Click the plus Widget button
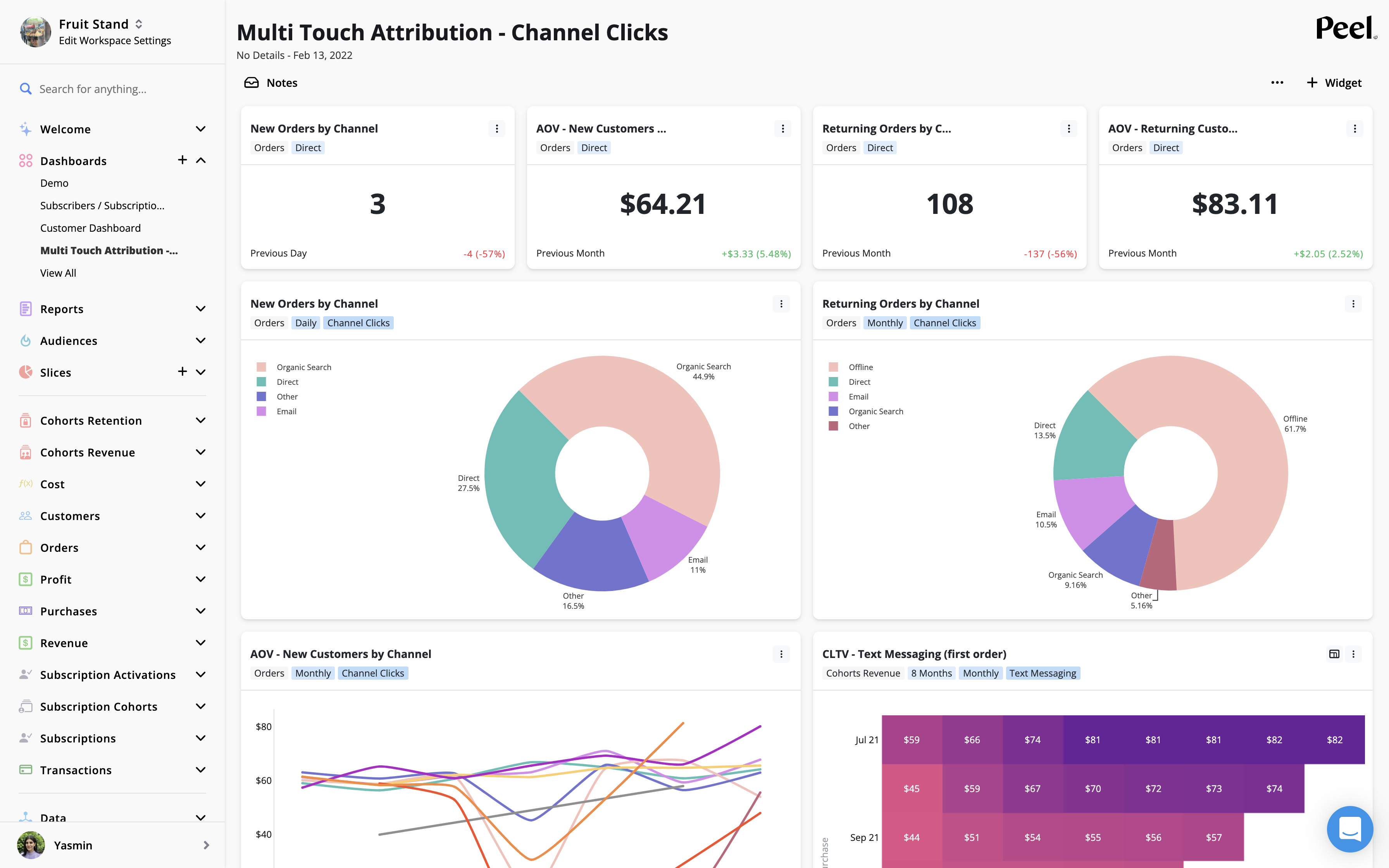 [x=1334, y=83]
